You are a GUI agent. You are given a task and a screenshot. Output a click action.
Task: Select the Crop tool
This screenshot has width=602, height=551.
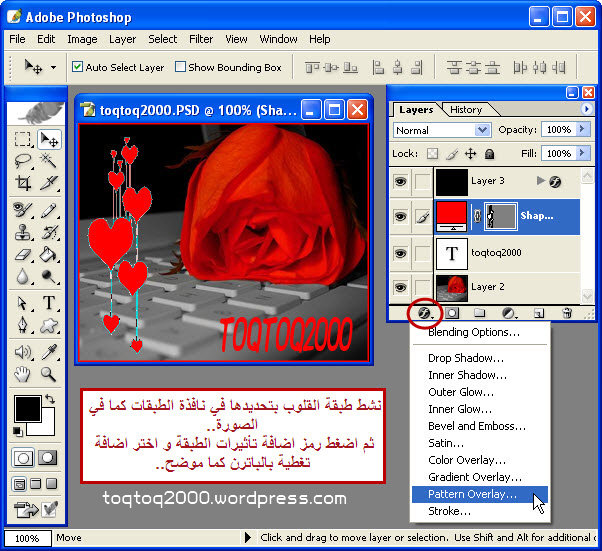tap(24, 184)
